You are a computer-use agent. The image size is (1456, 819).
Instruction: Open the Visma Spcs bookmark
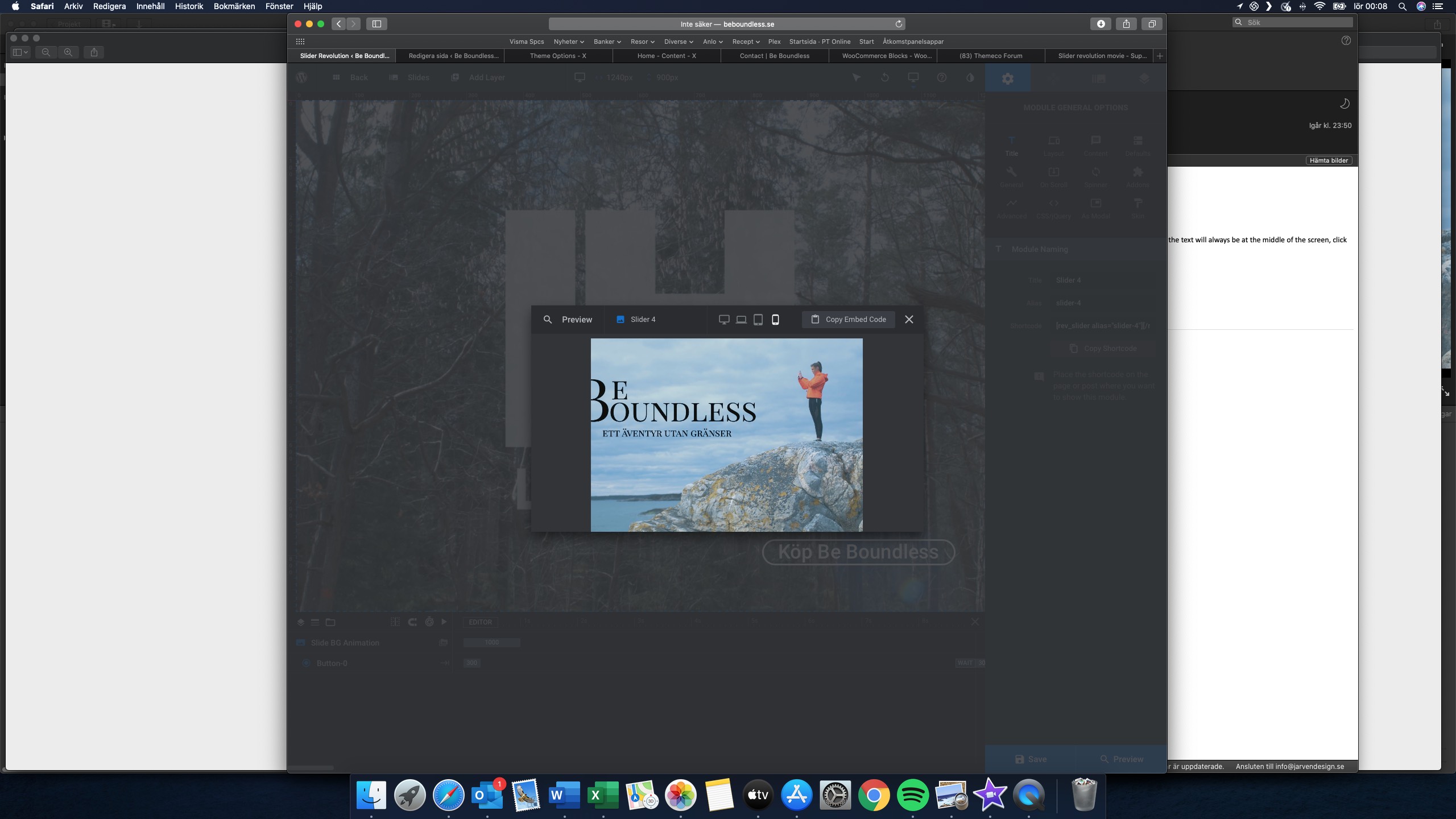pos(527,42)
